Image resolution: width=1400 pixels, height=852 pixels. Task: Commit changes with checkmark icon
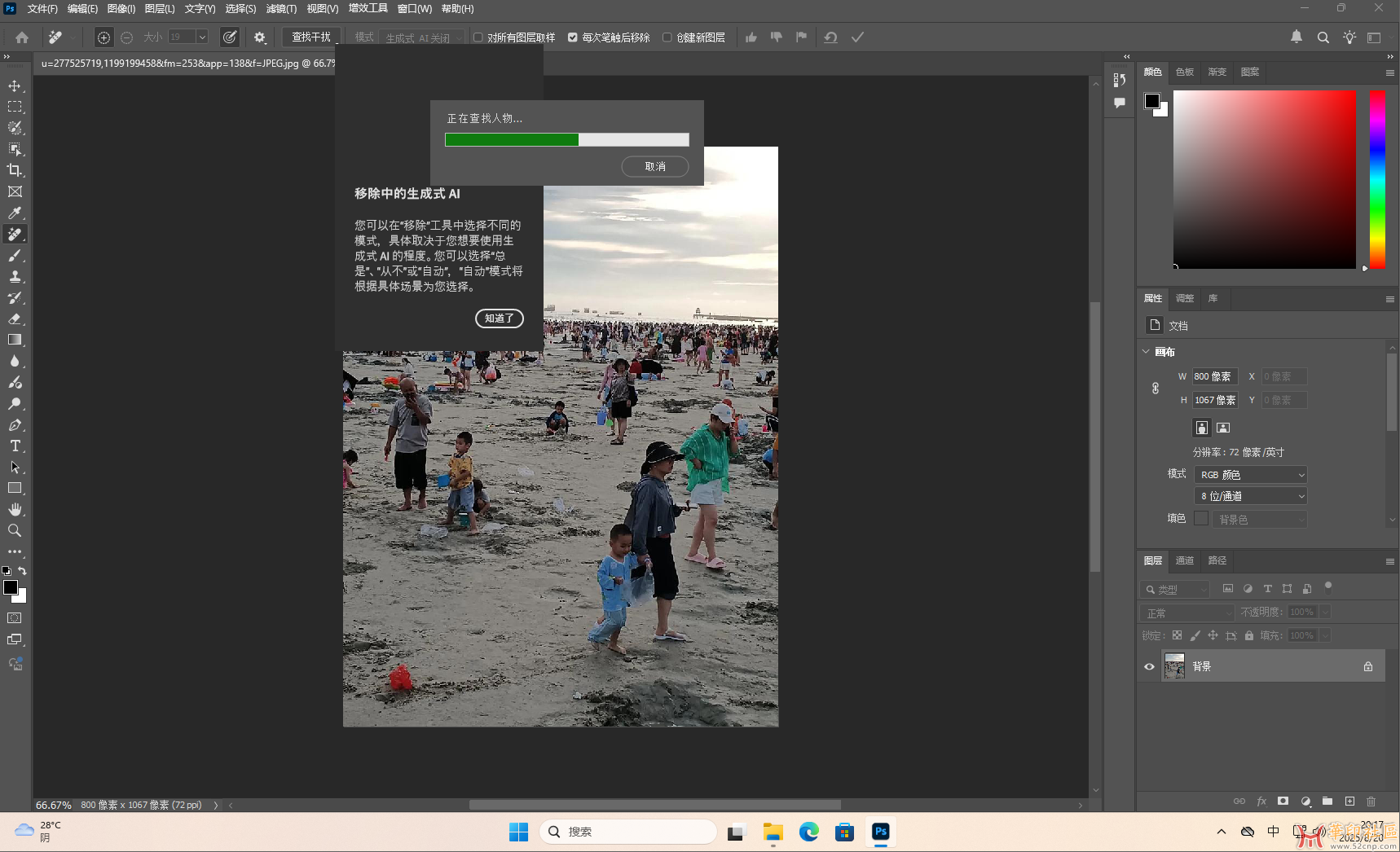coord(857,37)
